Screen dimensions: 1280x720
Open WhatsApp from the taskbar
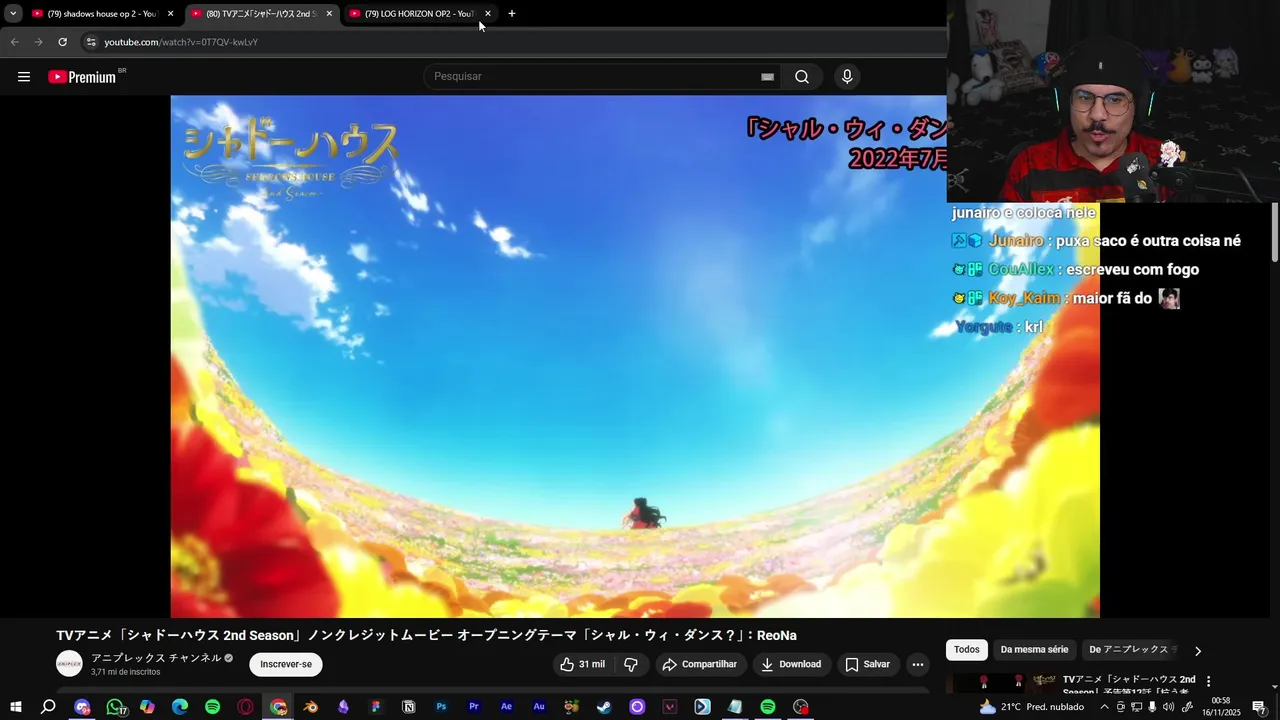coord(115,707)
